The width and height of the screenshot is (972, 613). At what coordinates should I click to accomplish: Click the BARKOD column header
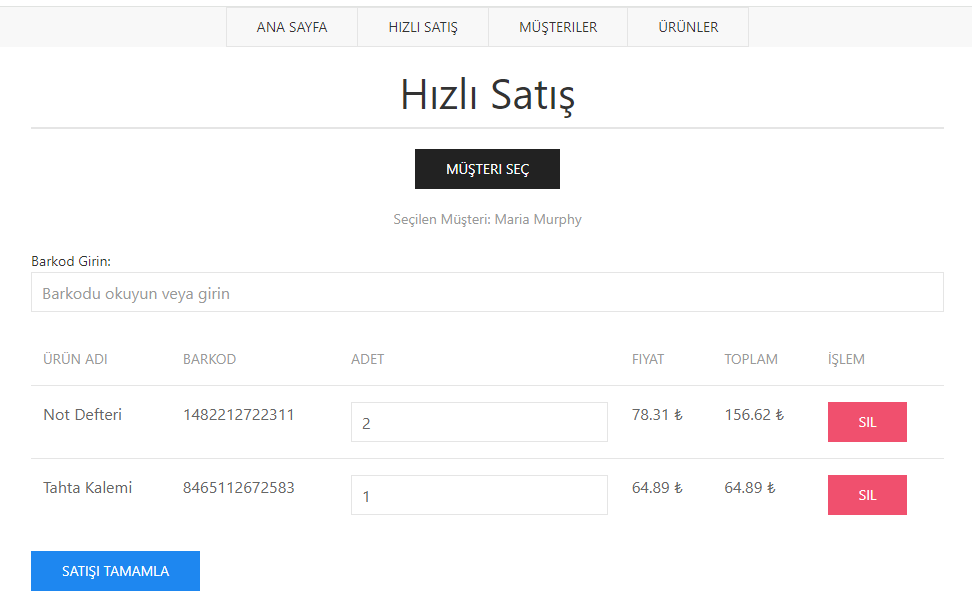point(210,359)
